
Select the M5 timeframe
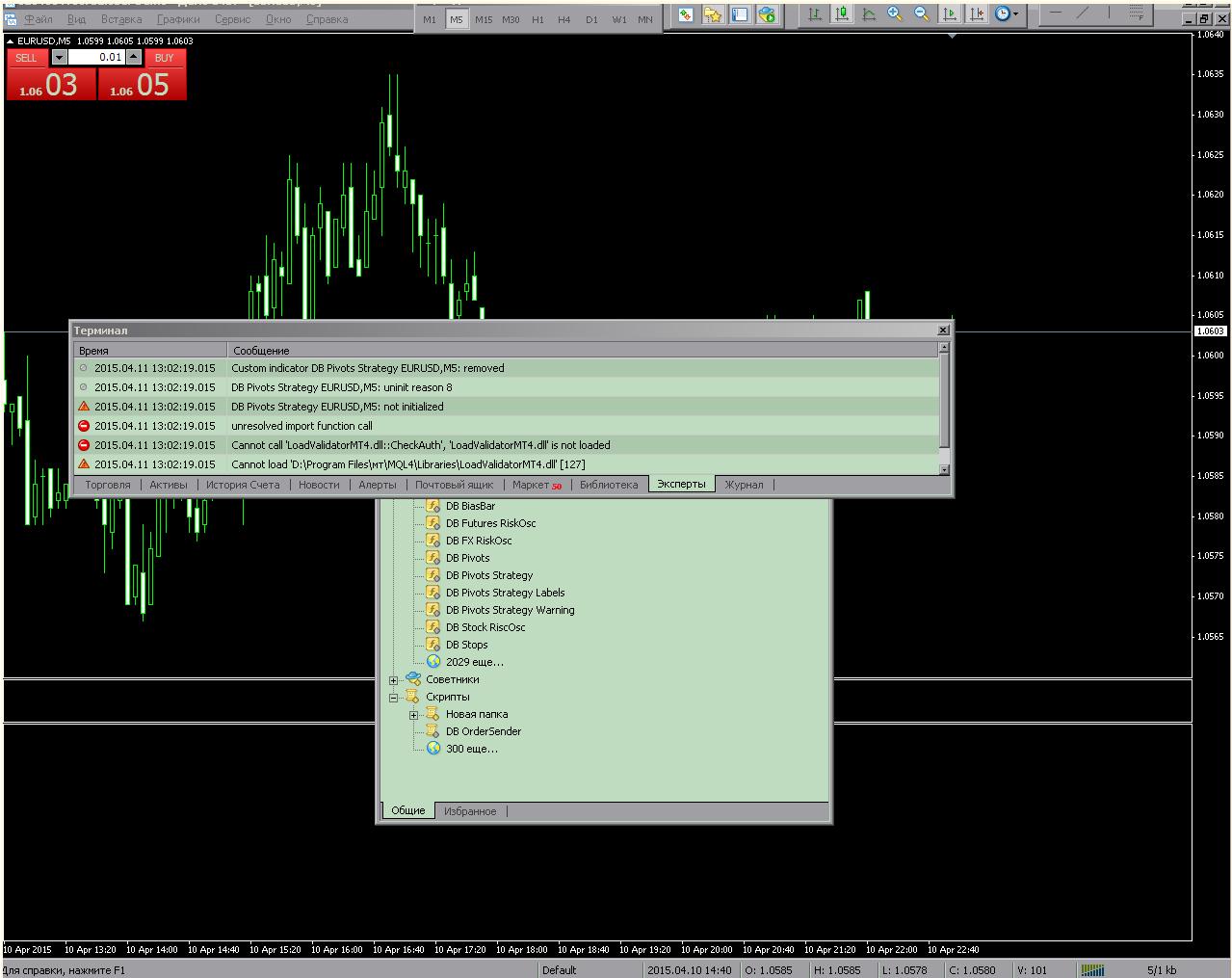457,19
